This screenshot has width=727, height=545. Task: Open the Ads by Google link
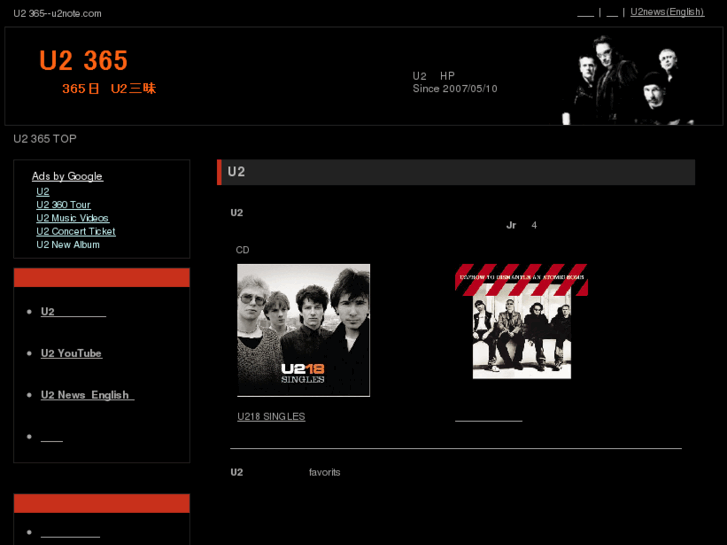[67, 176]
